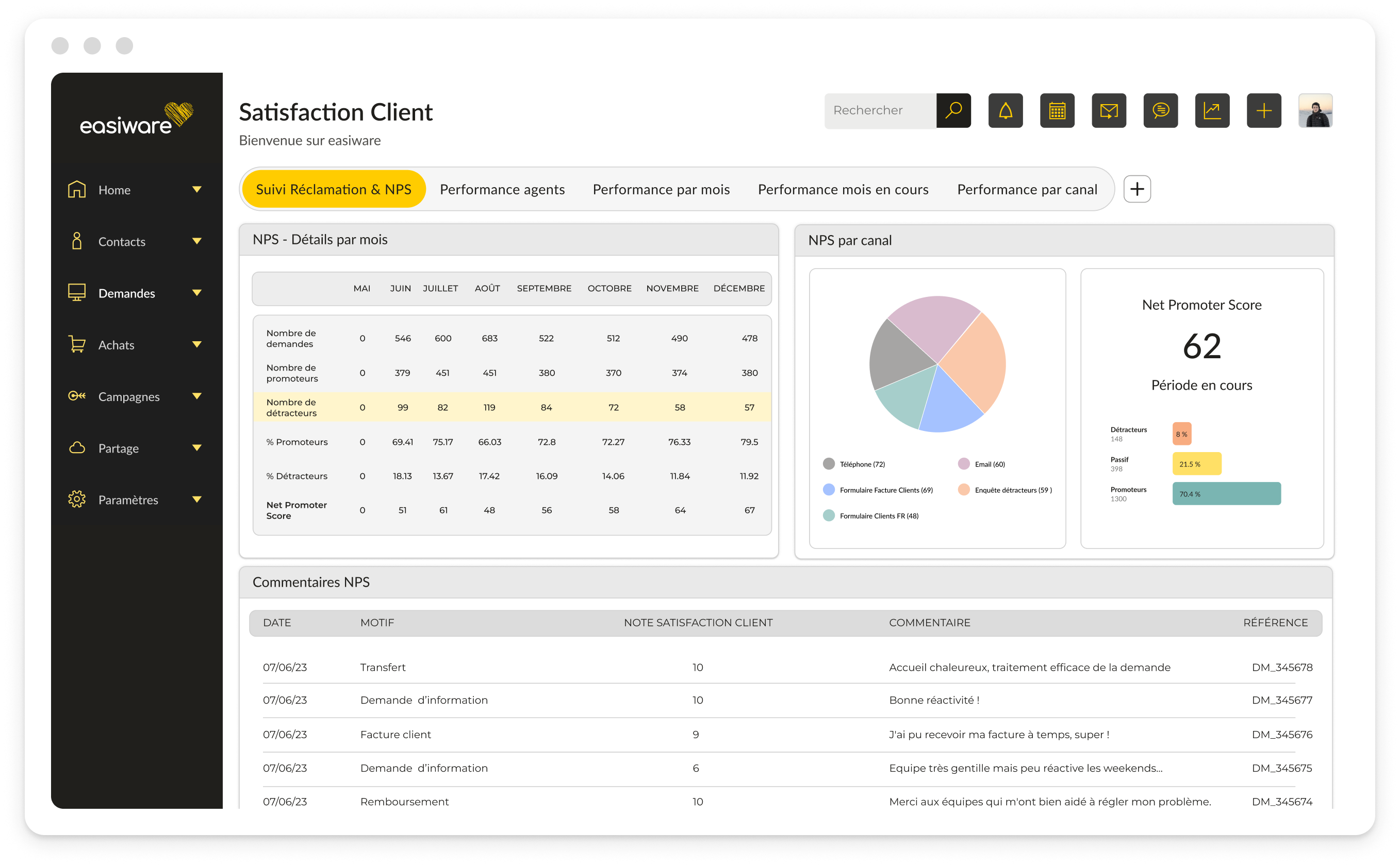The image size is (1400, 866).
Task: Add a new dashboard tab with the plus button
Action: point(1137,189)
